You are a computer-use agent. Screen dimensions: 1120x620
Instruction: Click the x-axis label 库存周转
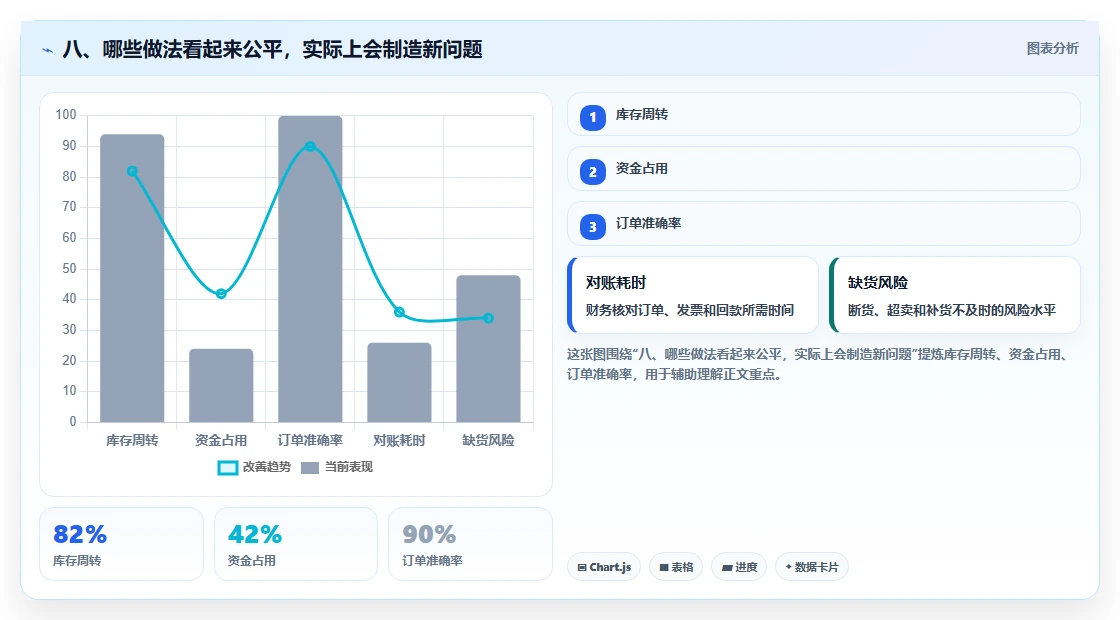(x=132, y=440)
